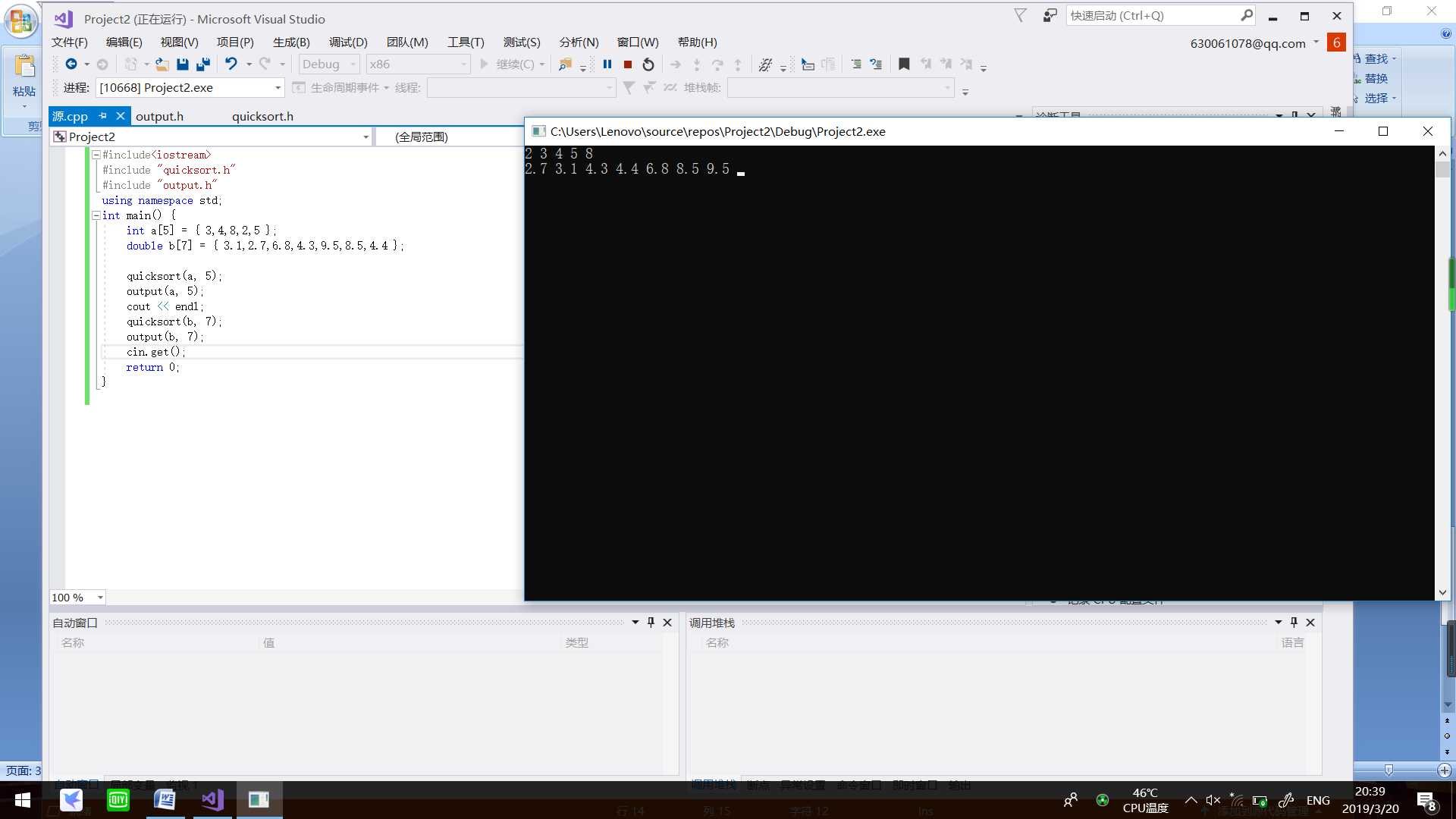Screen dimensions: 1456x819
Task: Click the iQIYI green taskbar icon
Action: click(x=118, y=800)
